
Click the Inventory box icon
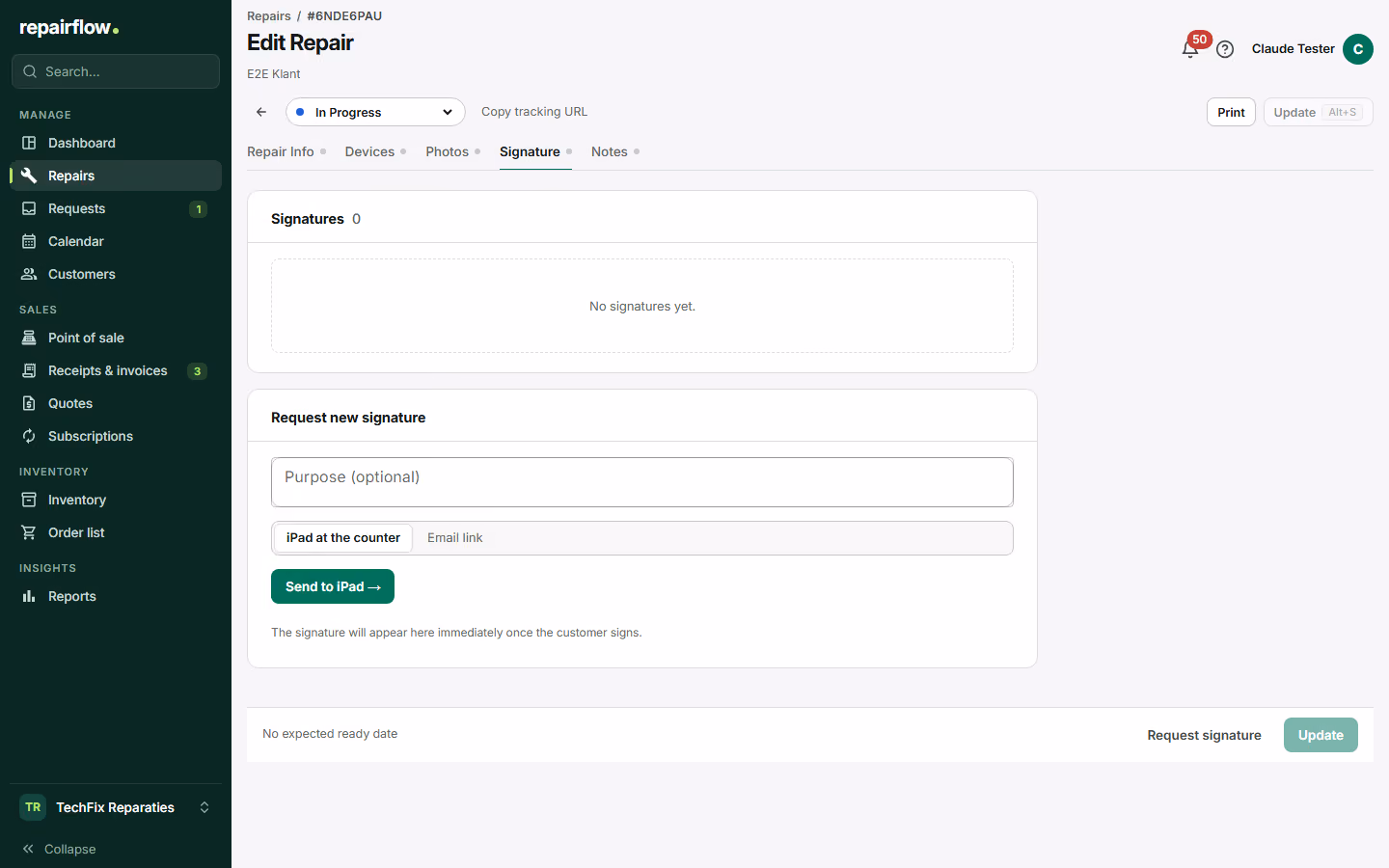[x=29, y=500]
